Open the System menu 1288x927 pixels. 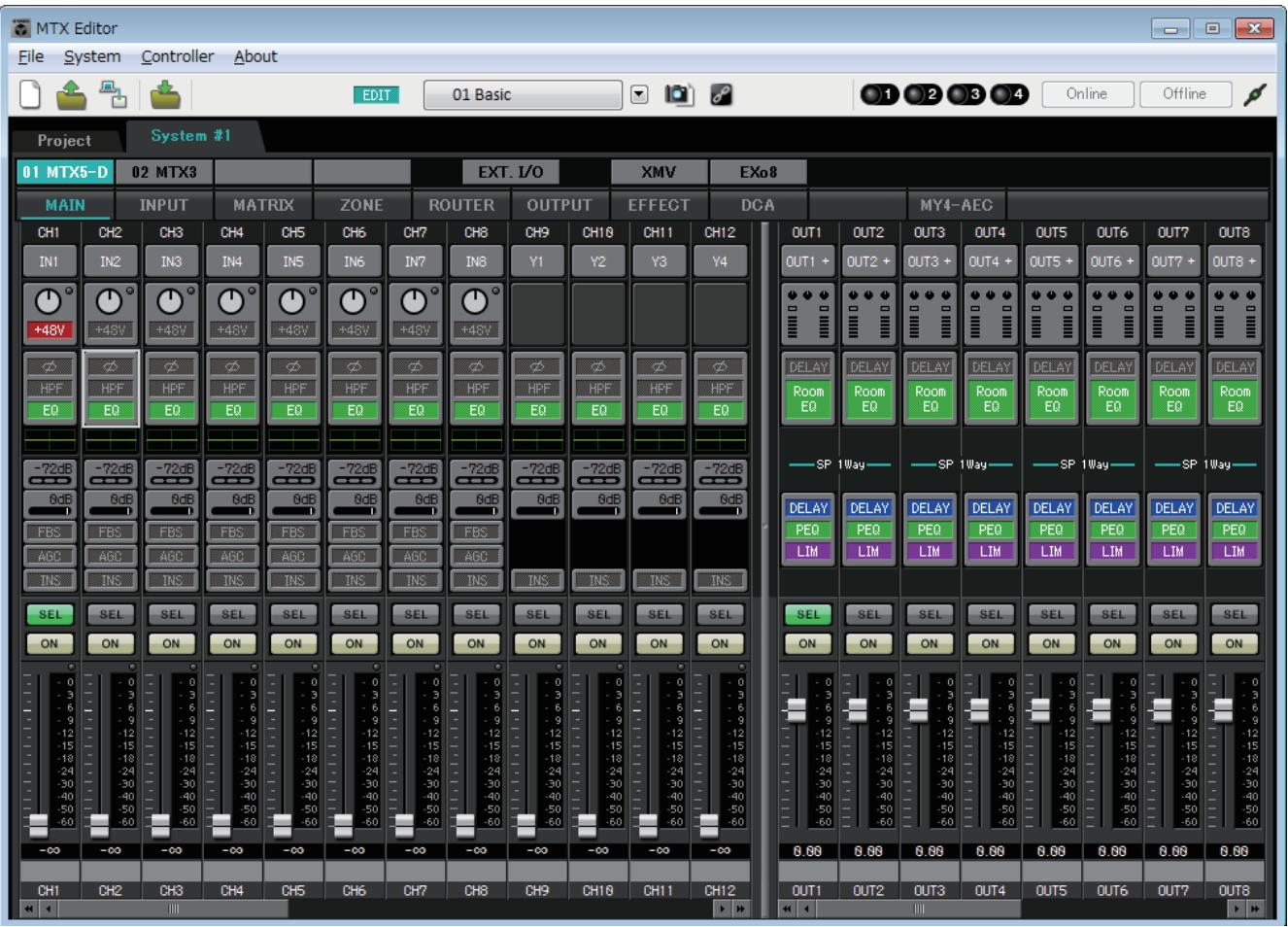tap(92, 56)
